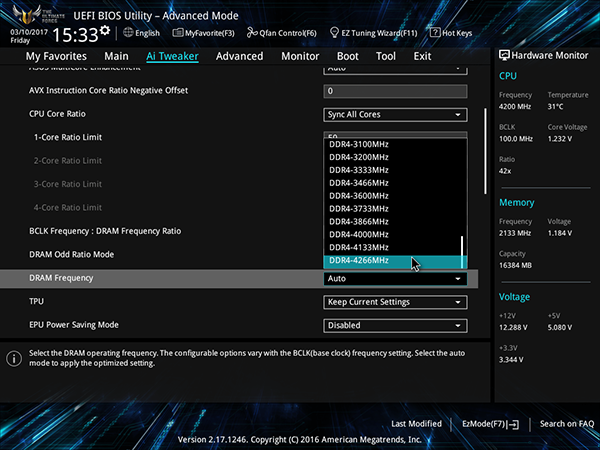Switch to the My Favorites tab

click(56, 56)
